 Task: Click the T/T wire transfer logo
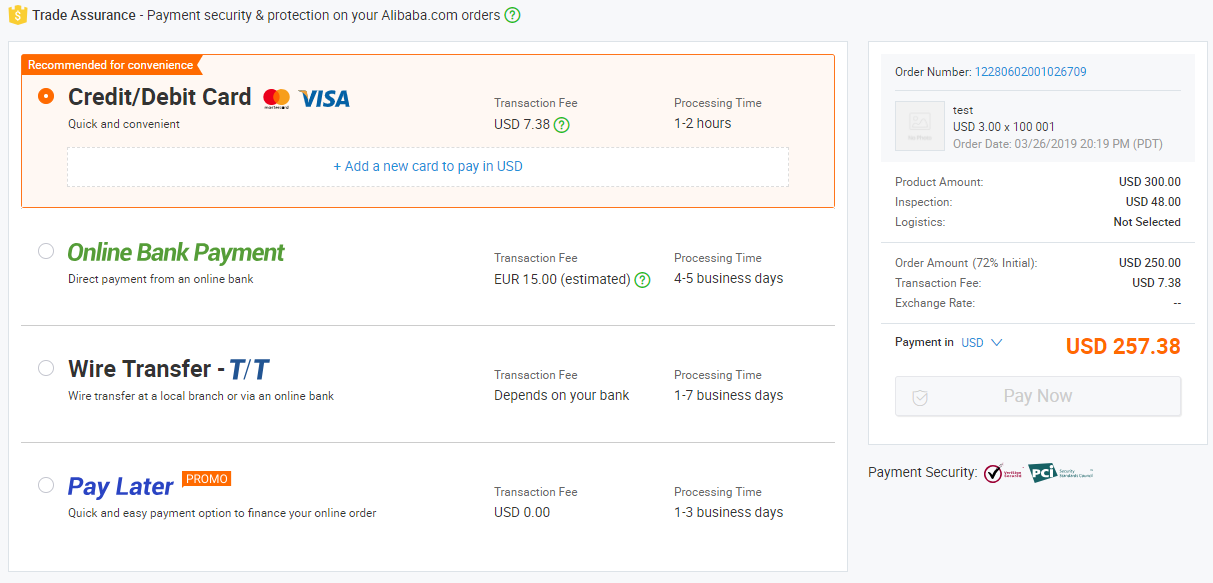point(249,370)
